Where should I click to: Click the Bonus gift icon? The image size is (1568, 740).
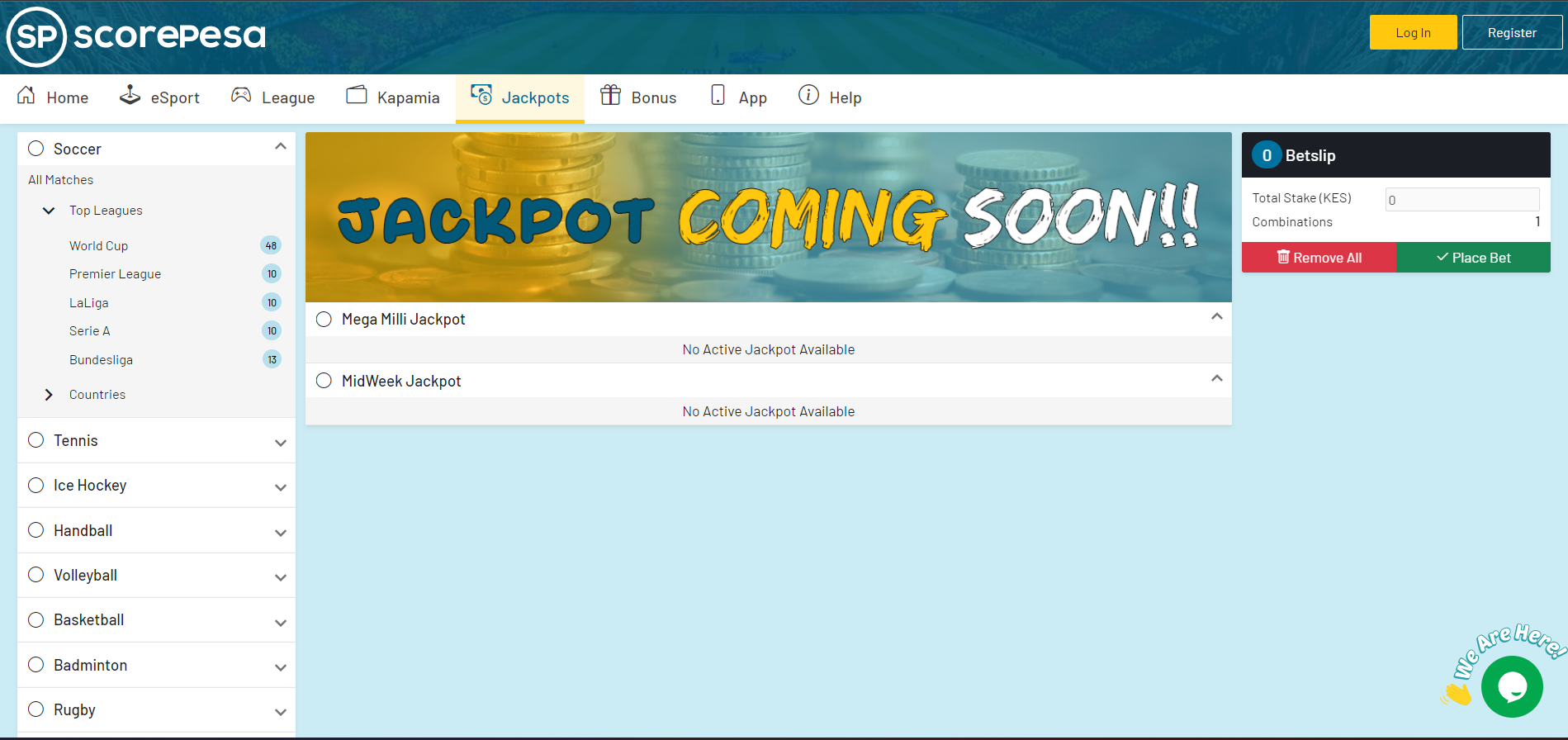point(610,95)
